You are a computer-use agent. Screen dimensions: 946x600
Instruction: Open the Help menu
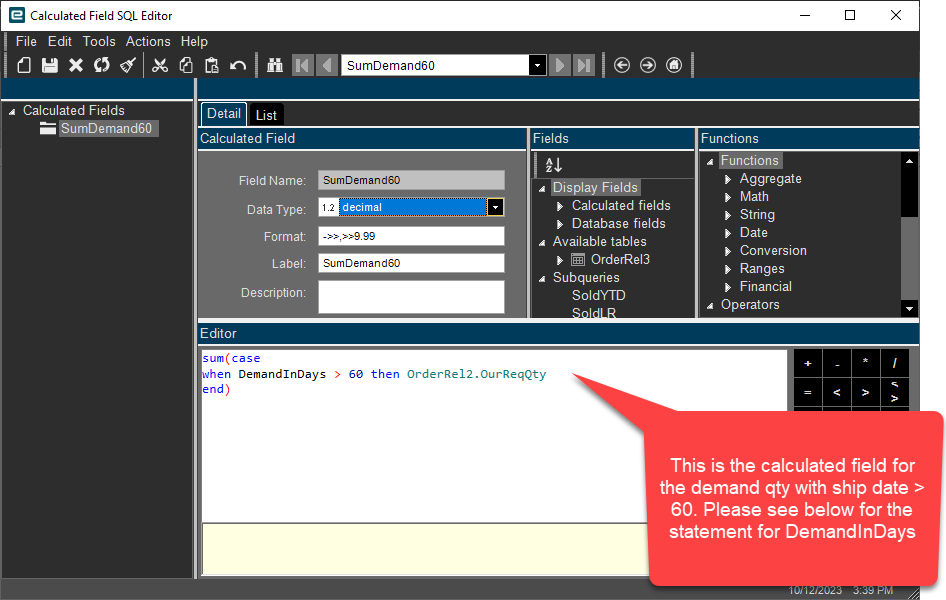click(194, 41)
